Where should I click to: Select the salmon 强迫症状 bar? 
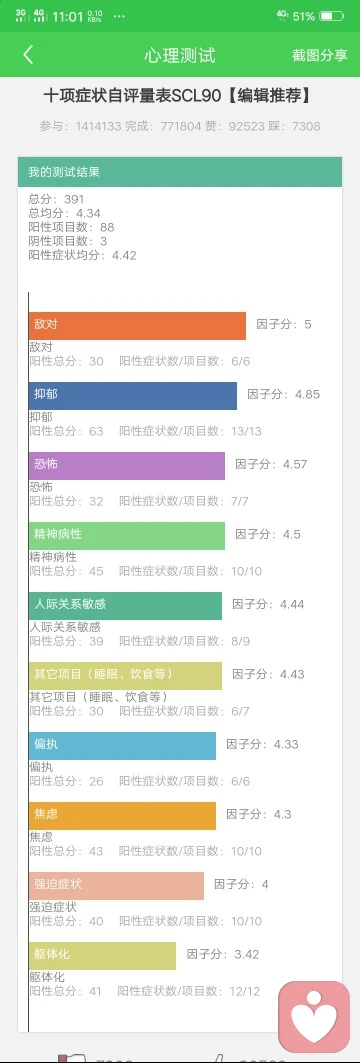(116, 885)
